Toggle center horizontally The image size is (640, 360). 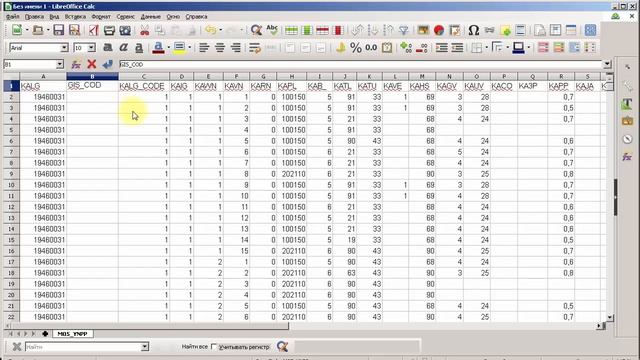(220, 48)
